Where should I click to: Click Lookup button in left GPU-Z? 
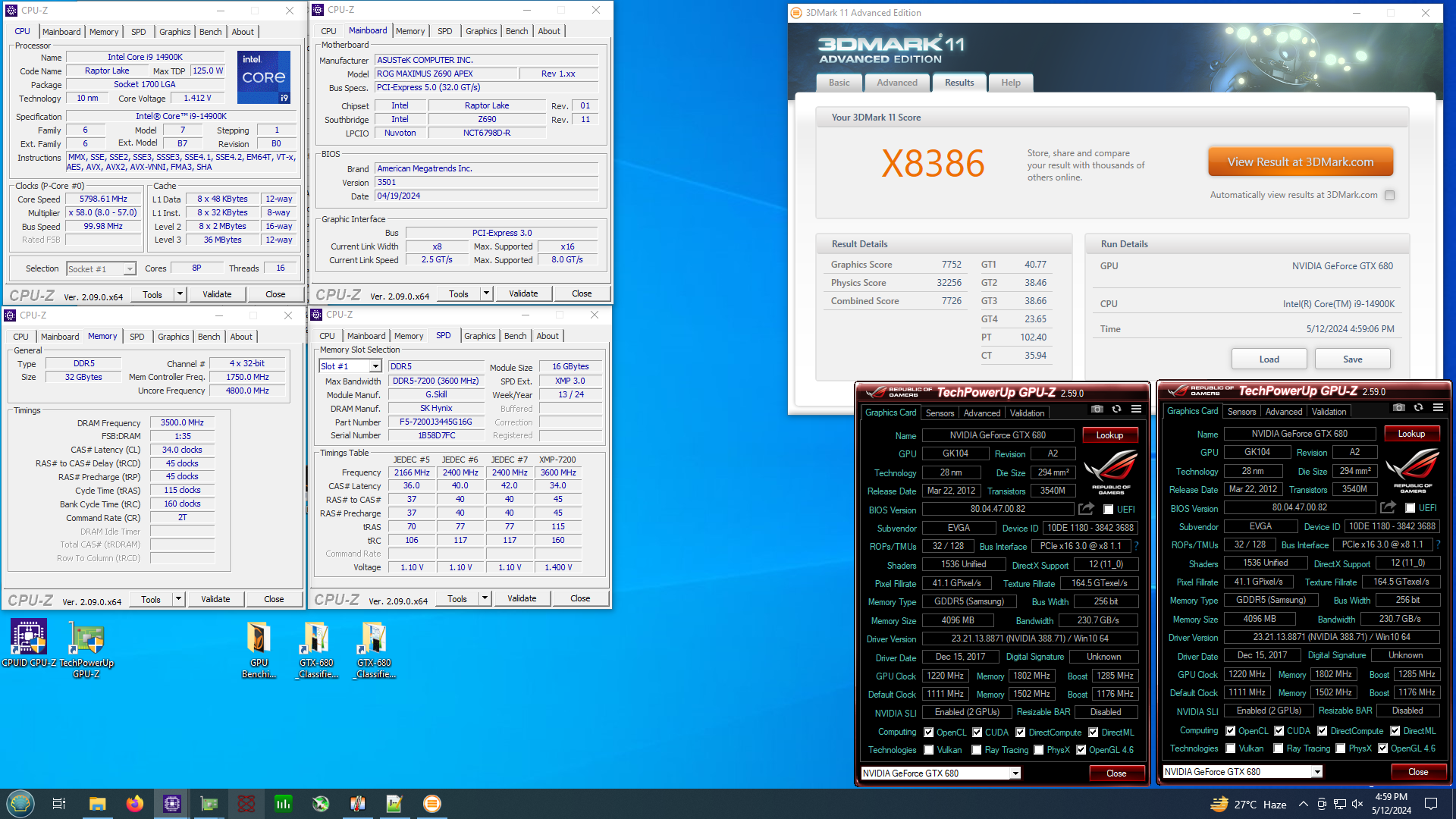point(1109,435)
